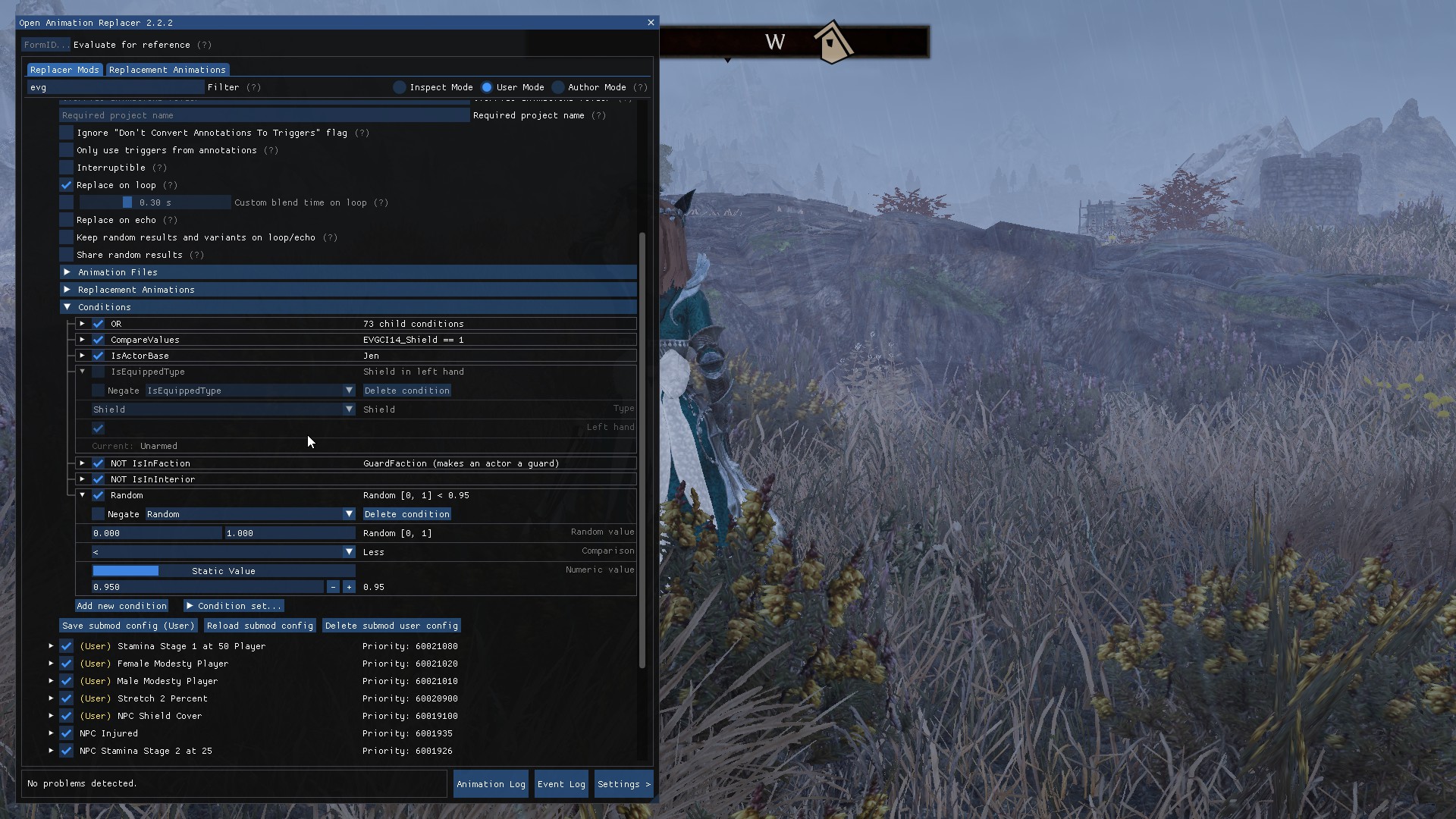Click the minus stepper for 0.95 value

[333, 587]
